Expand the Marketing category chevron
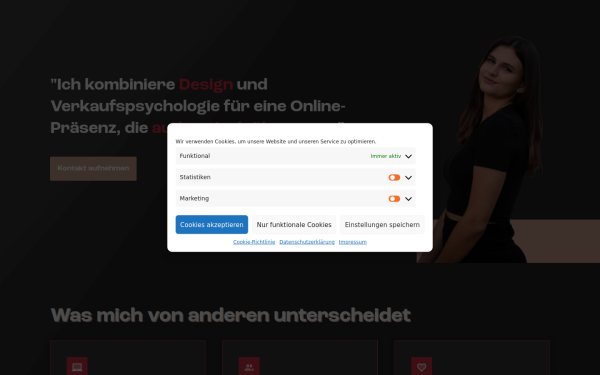 pos(408,199)
